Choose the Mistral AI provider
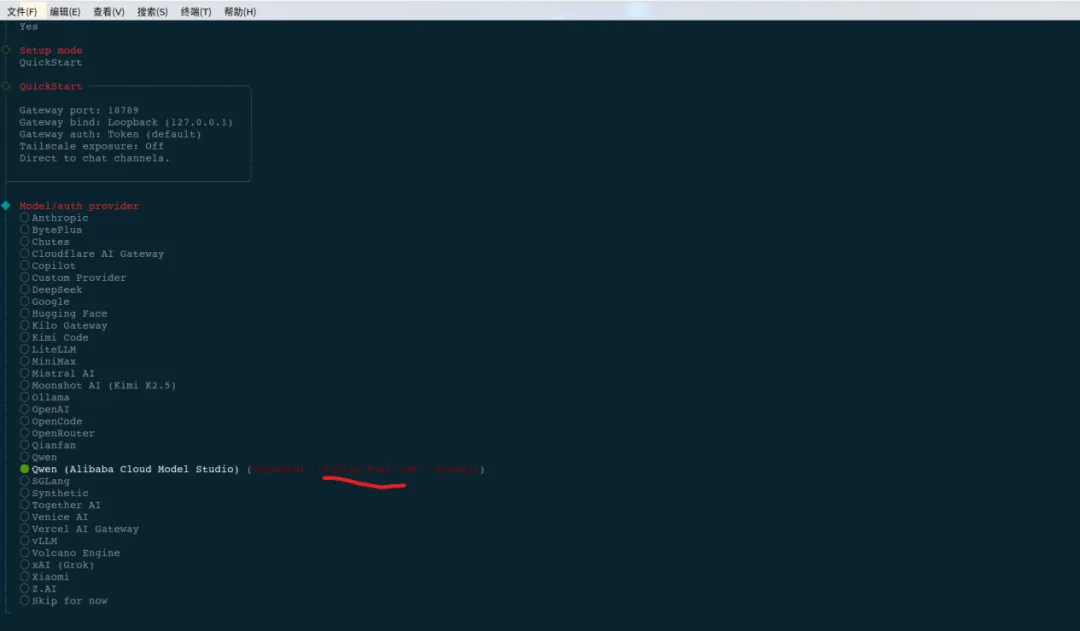The image size is (1080, 631). click(57, 373)
